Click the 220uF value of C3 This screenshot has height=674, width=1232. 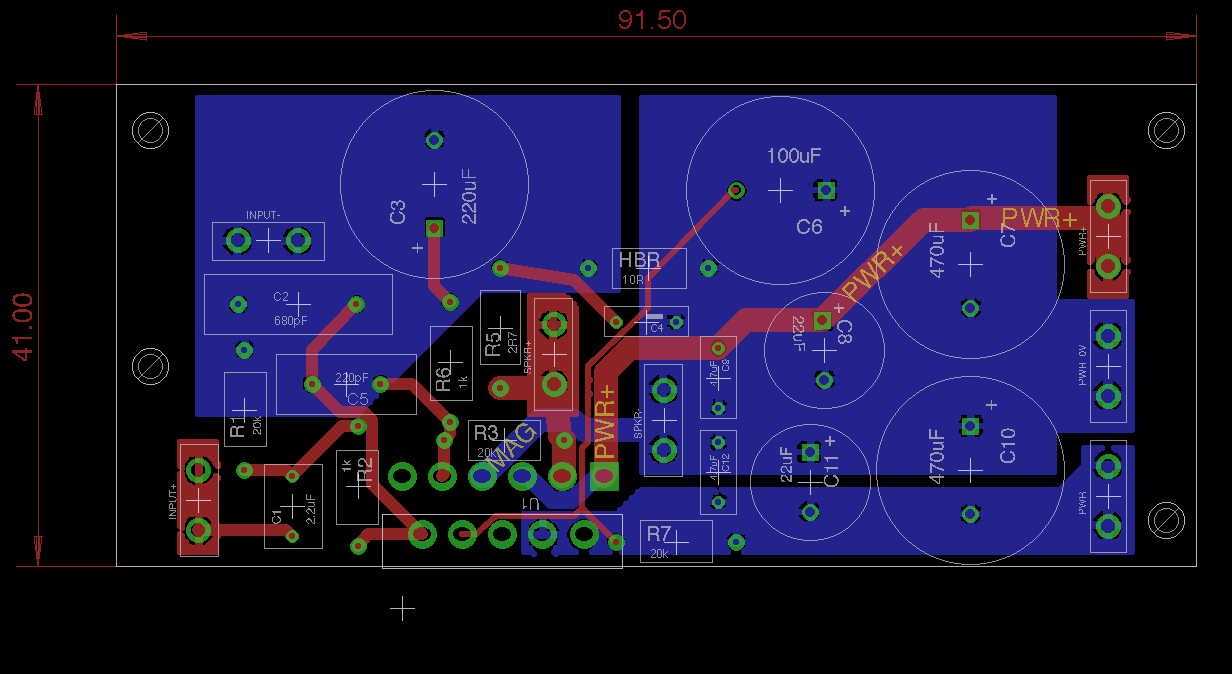[x=470, y=195]
